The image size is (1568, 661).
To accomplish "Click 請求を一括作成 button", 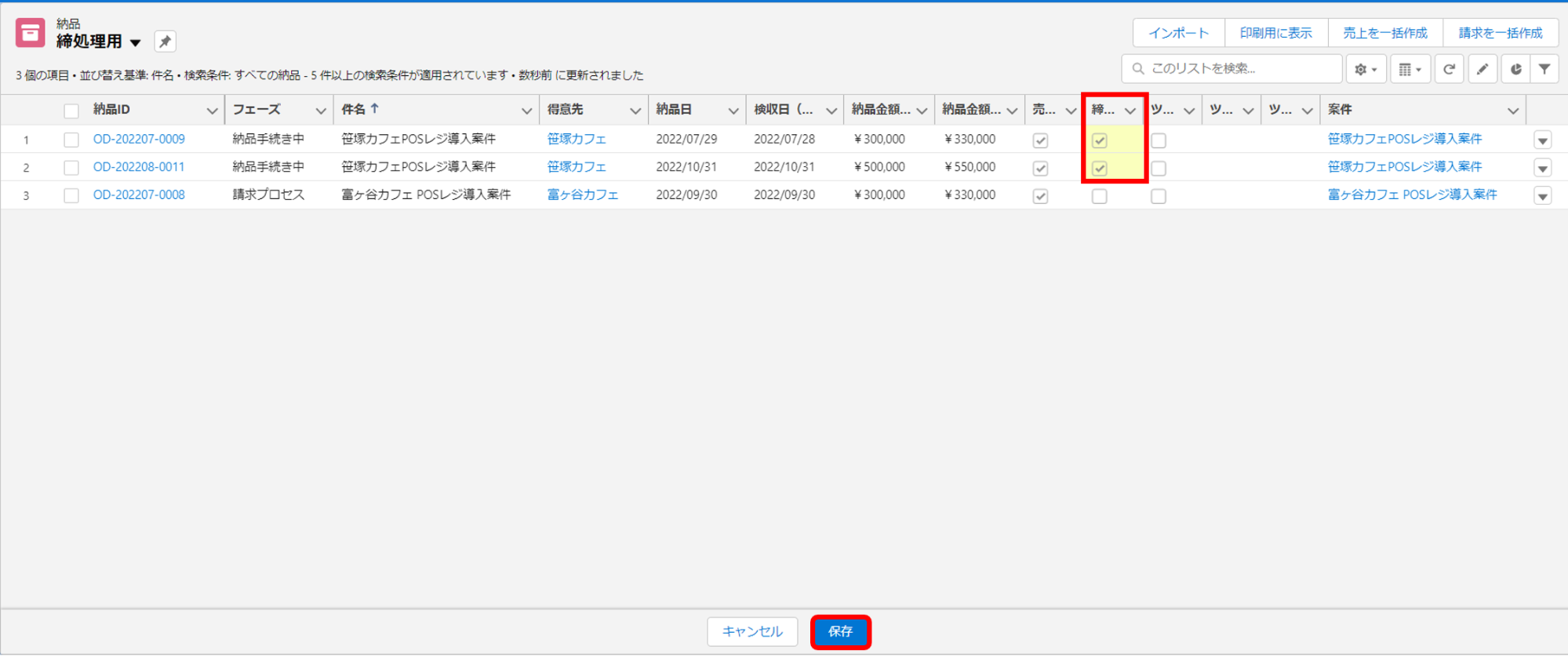I will tap(1501, 33).
